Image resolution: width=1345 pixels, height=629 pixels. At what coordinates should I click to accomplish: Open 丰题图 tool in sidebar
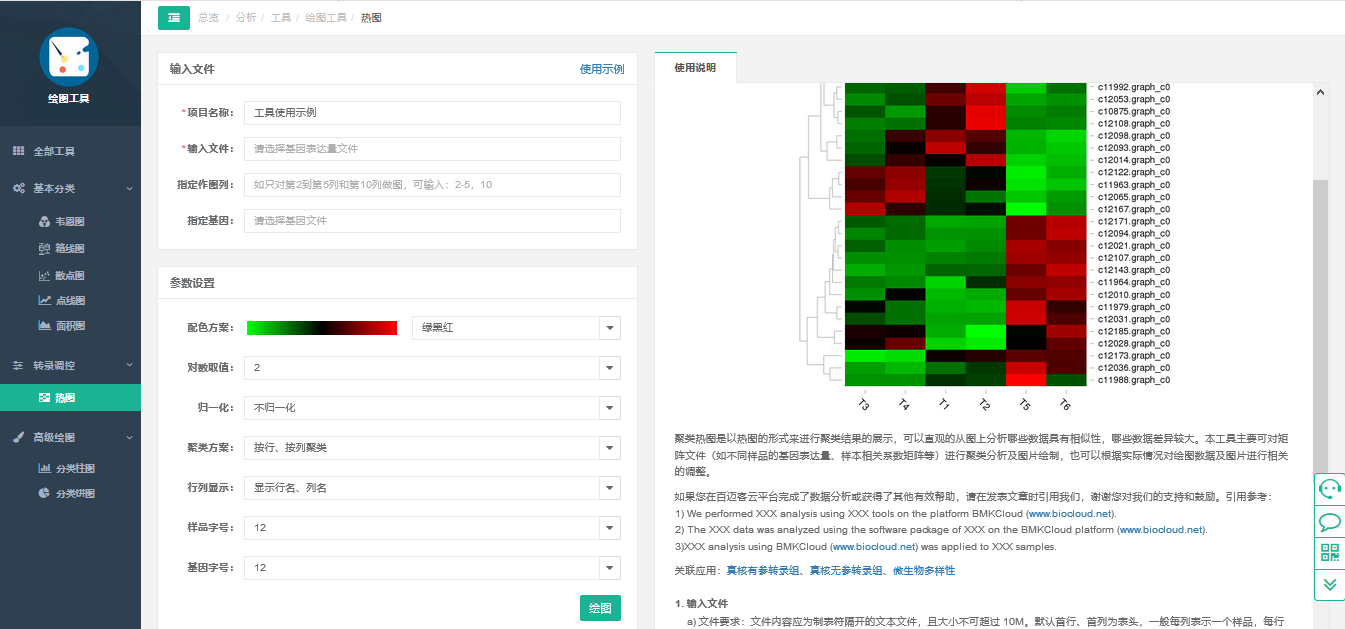click(x=69, y=222)
